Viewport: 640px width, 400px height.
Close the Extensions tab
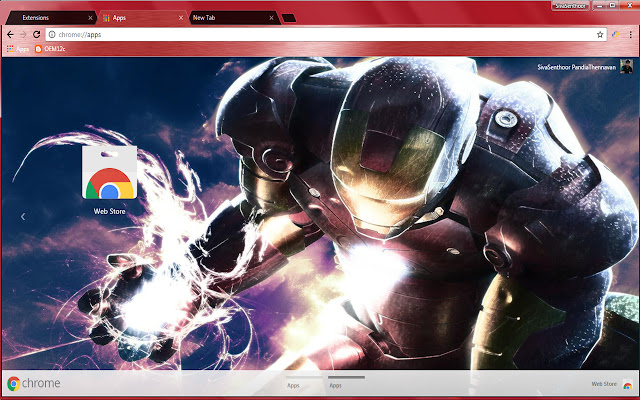[x=90, y=18]
